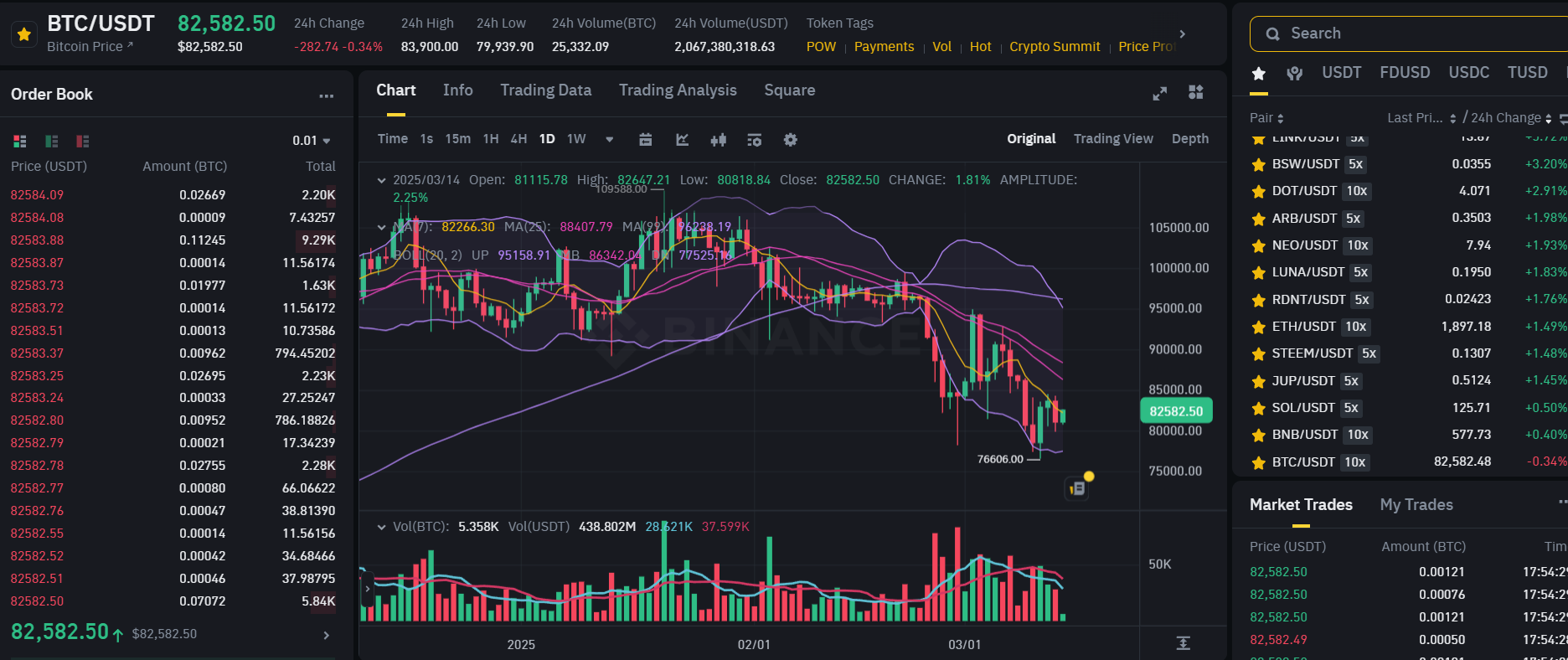Unfavorite BNB/USDT star
Viewport: 1568px width, 660px height.
(1258, 436)
